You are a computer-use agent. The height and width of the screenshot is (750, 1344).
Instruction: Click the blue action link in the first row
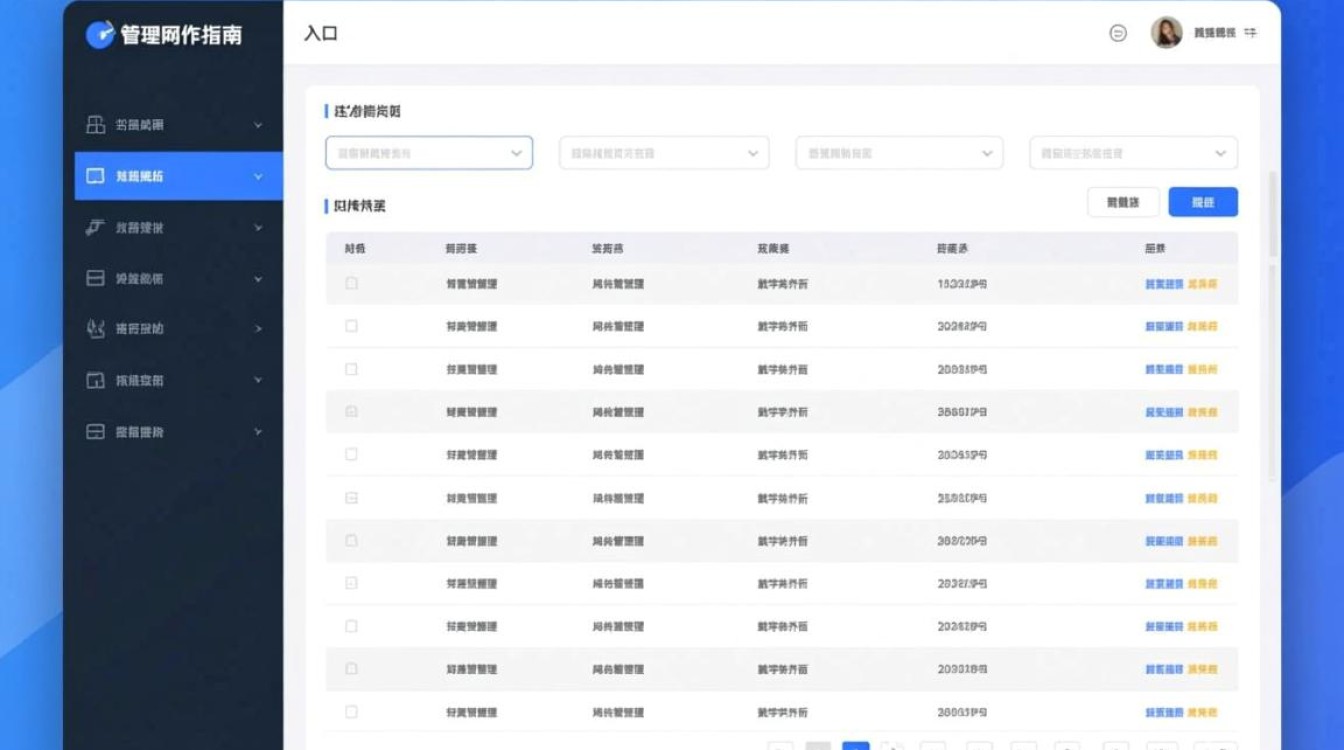coord(1164,284)
